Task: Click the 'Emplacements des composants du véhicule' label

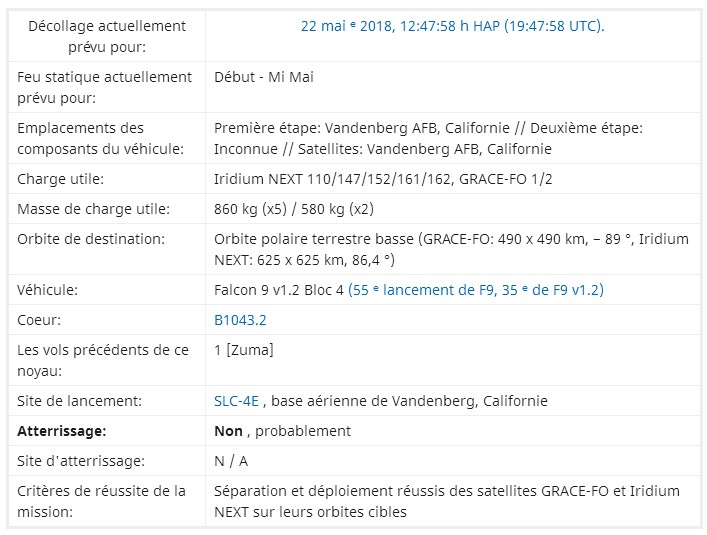Action: click(x=100, y=138)
